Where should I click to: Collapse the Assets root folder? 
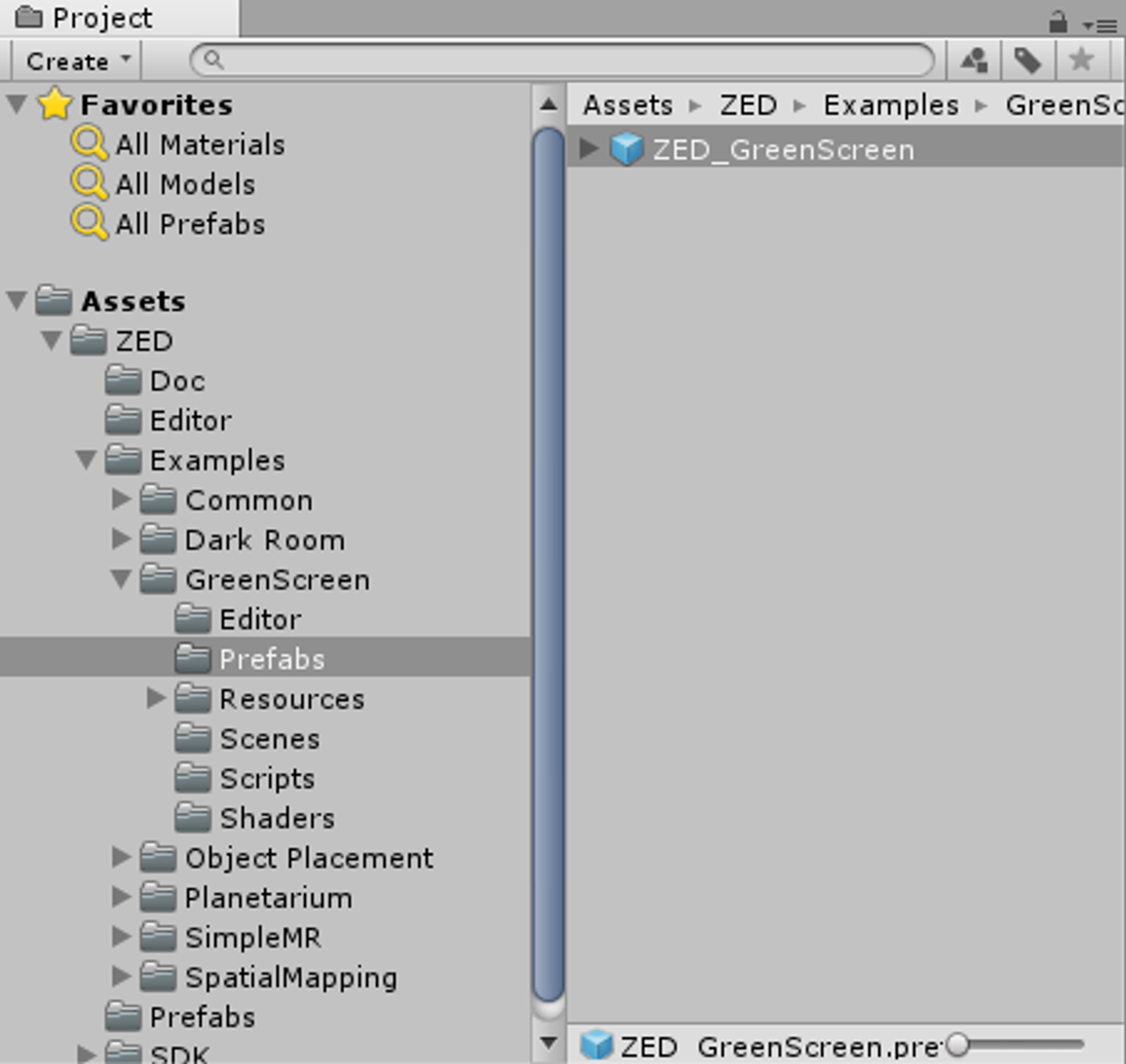point(16,301)
